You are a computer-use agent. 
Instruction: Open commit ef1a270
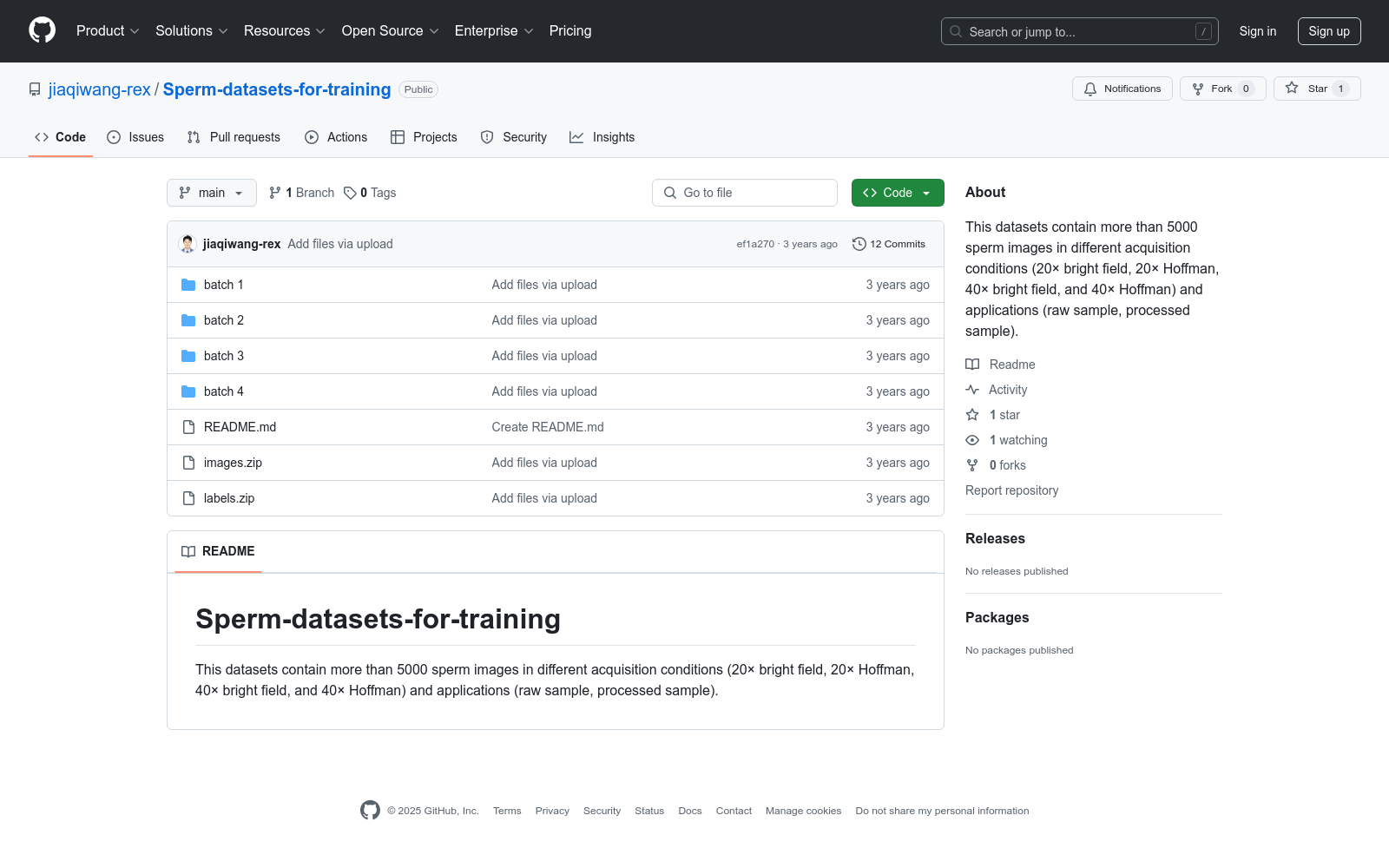tap(755, 244)
